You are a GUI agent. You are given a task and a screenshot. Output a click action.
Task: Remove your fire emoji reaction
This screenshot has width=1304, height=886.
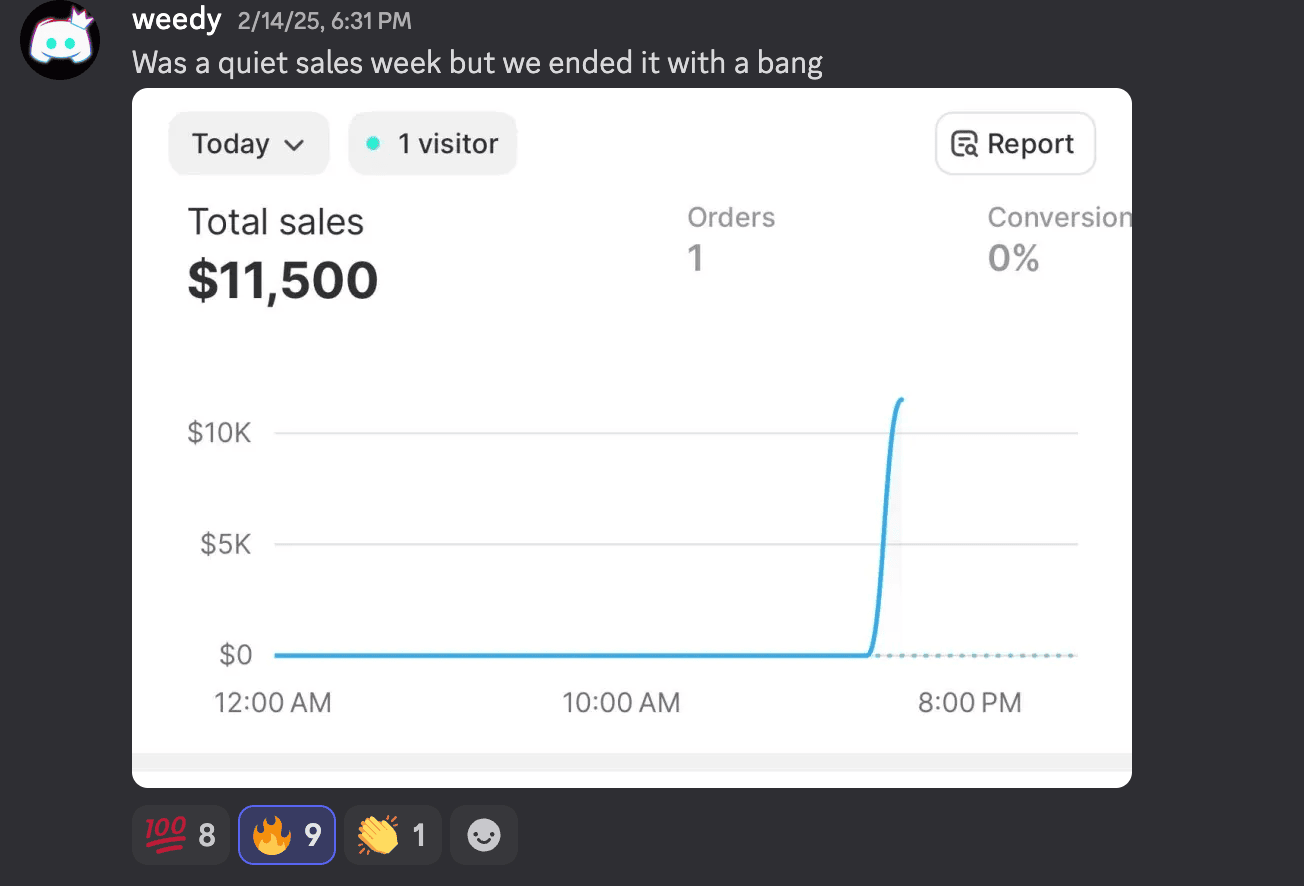[x=287, y=835]
